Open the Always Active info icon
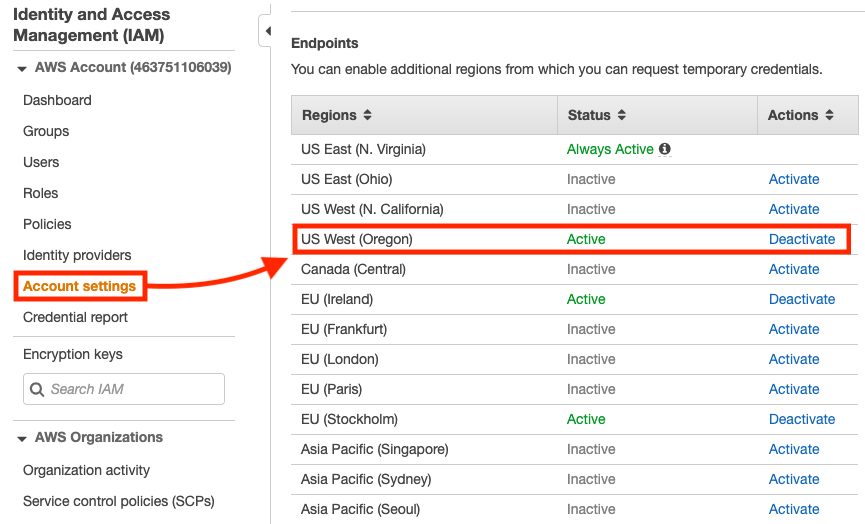Viewport: 865px width, 524px height. coord(665,149)
